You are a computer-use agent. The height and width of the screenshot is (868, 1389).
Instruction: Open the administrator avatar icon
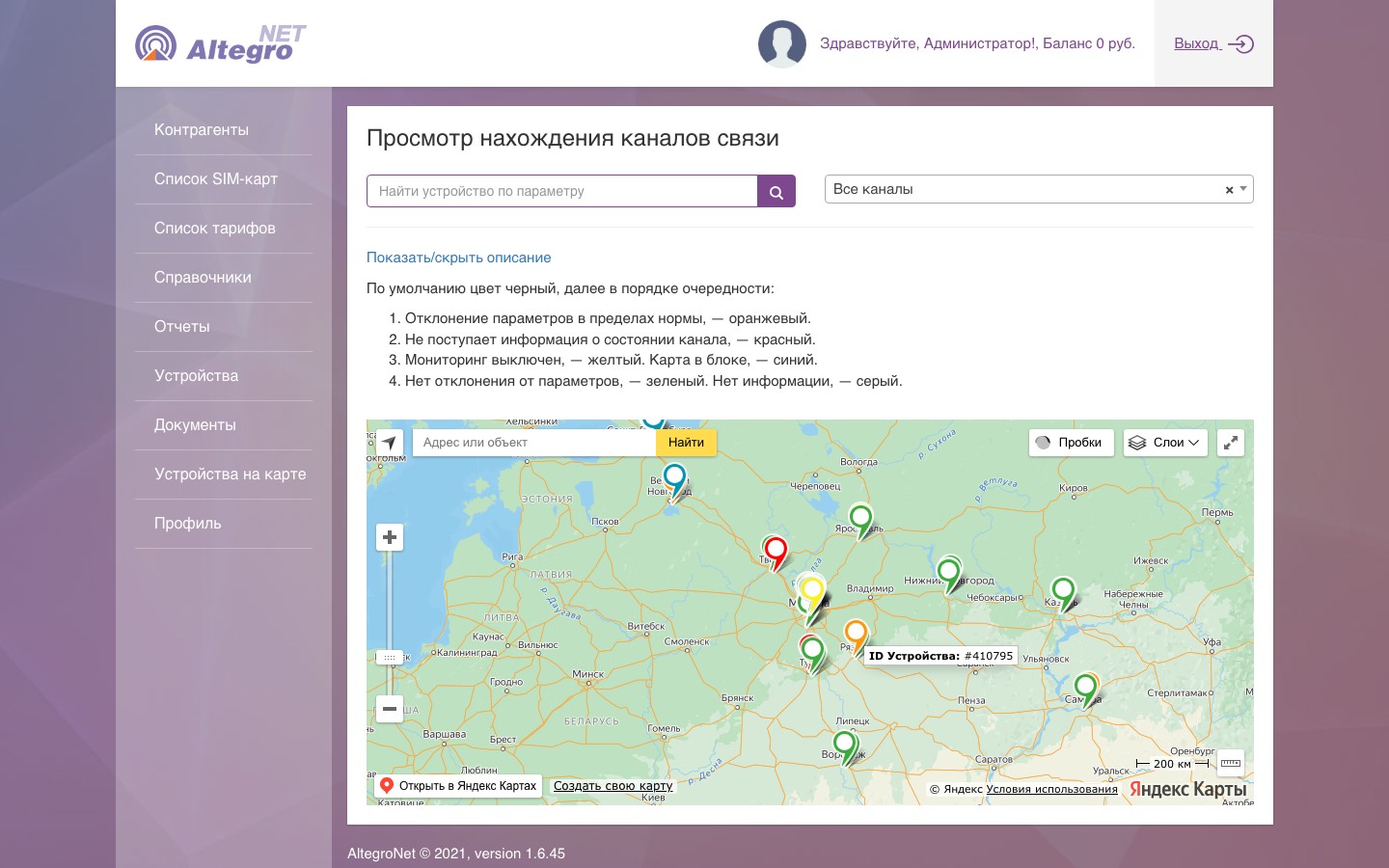click(782, 43)
